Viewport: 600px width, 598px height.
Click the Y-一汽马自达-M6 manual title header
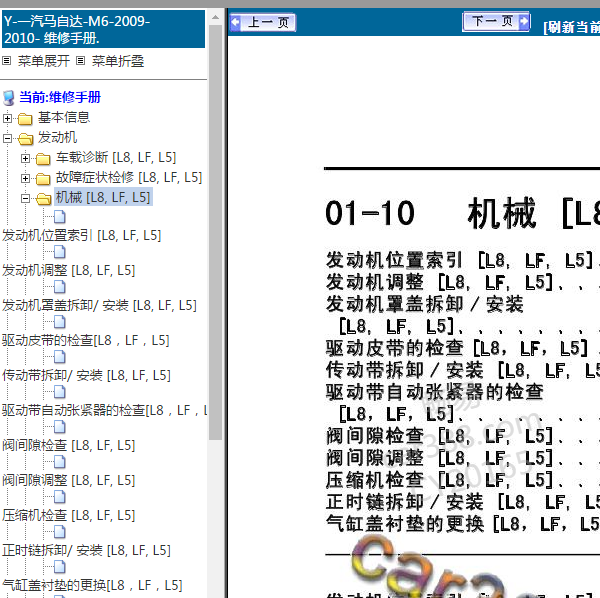tap(103, 29)
